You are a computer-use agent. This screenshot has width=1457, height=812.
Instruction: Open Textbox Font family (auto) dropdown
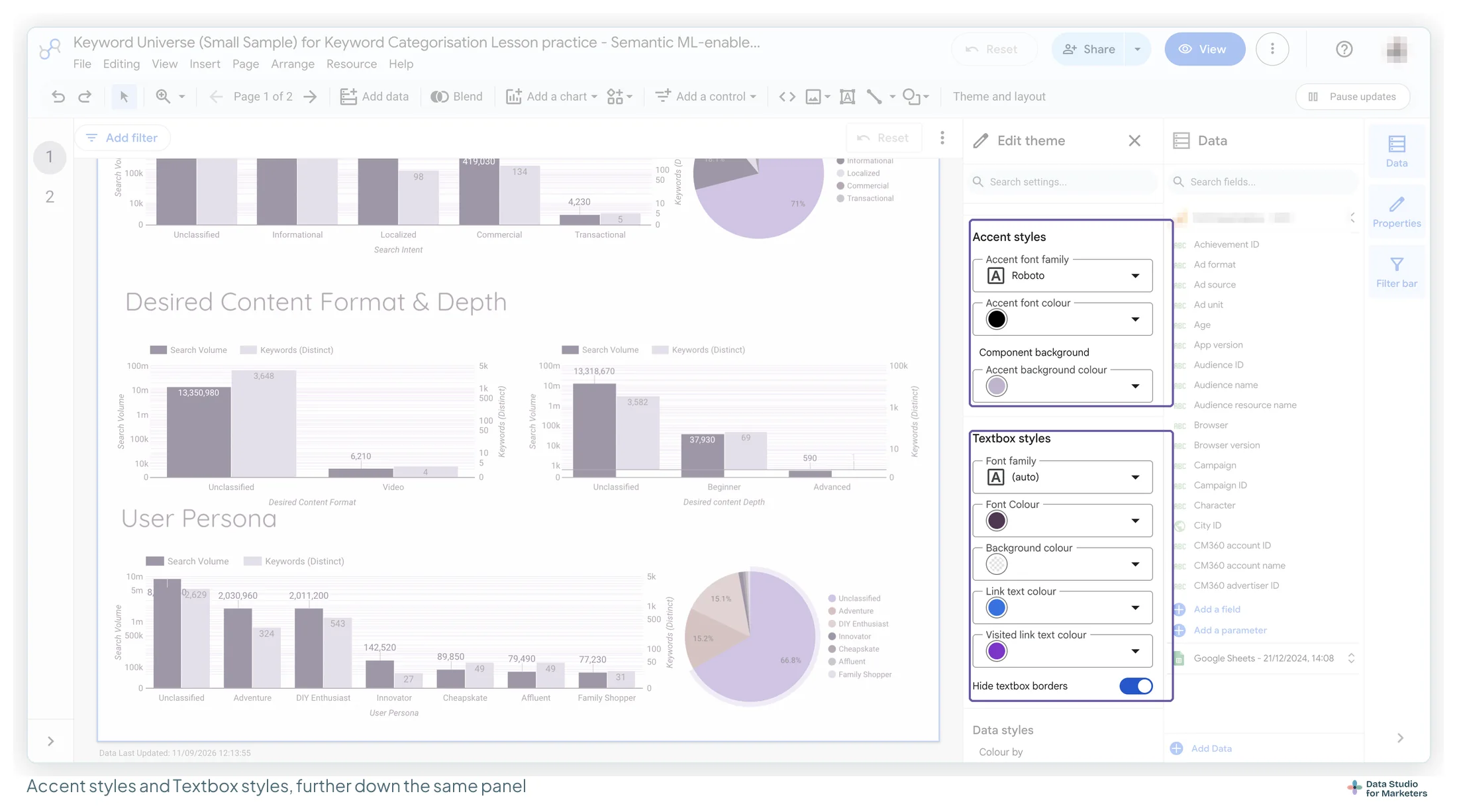point(1062,477)
